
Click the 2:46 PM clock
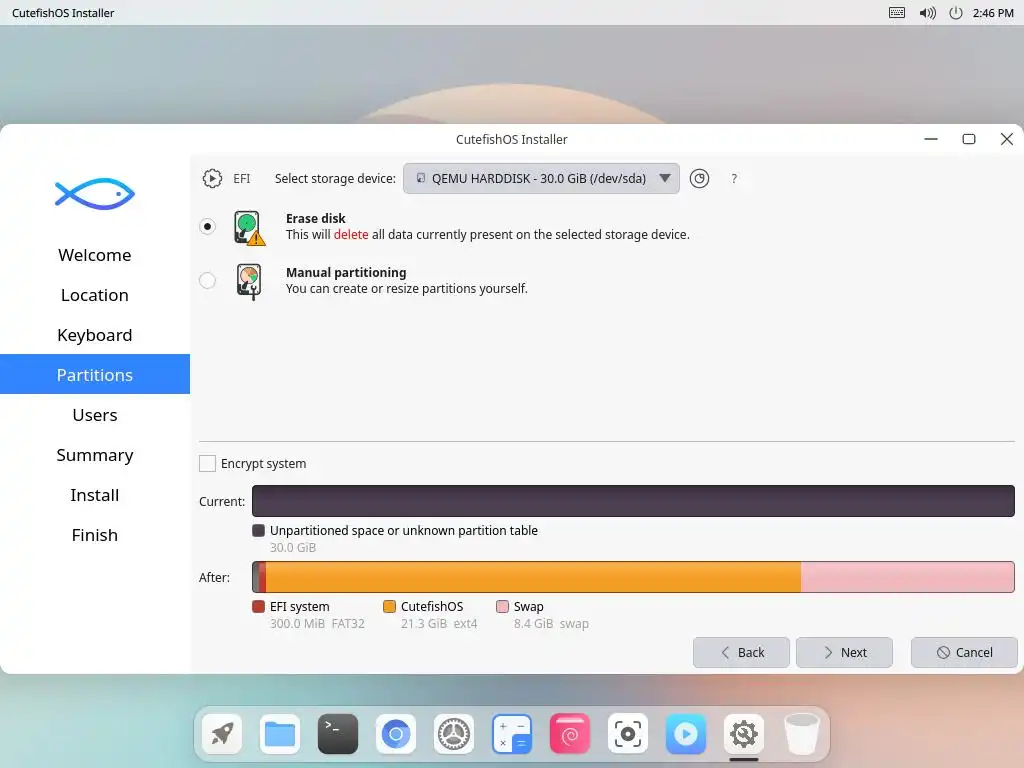993,13
